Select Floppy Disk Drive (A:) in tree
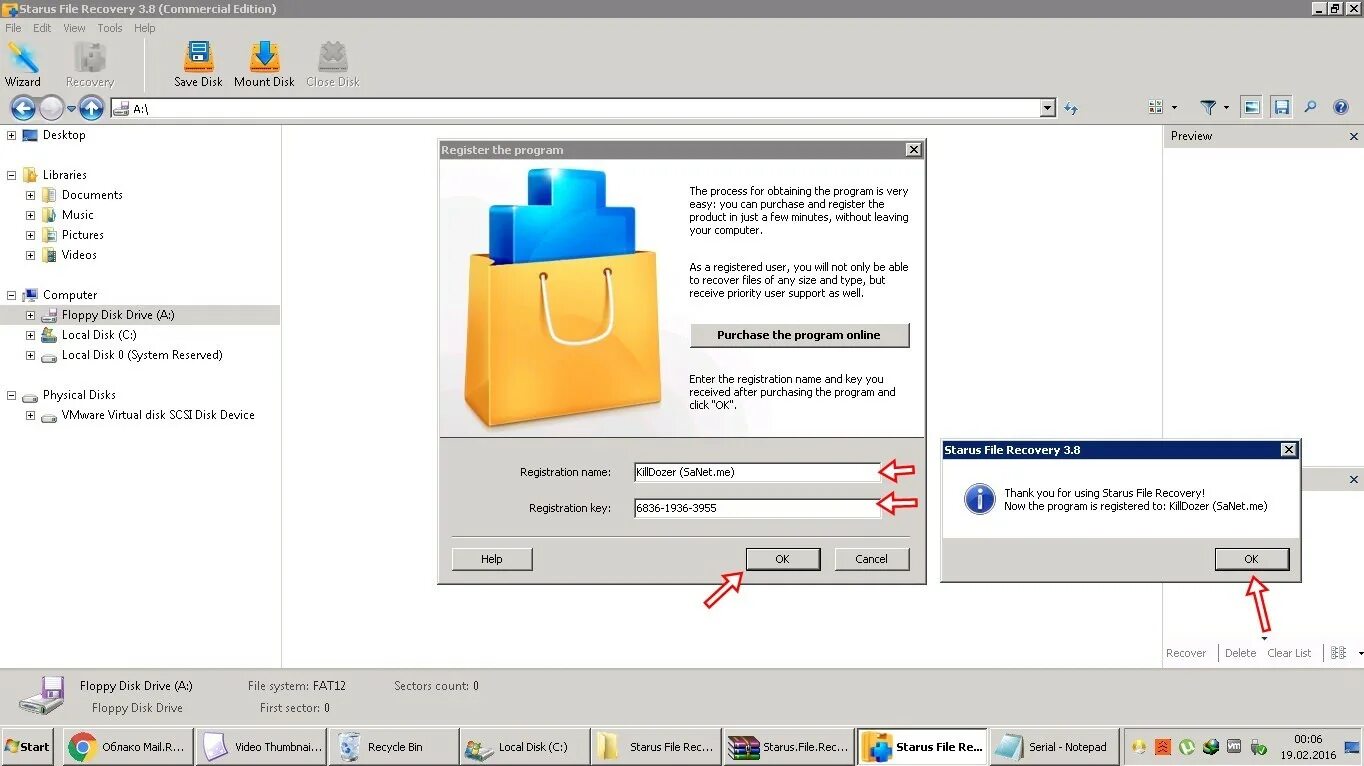 (118, 315)
